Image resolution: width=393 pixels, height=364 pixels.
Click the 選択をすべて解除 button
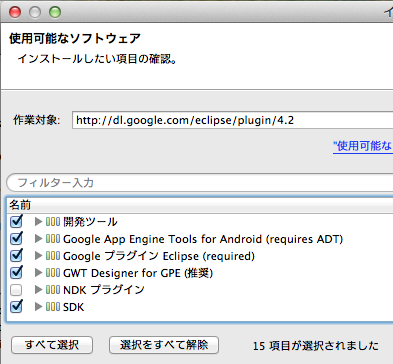(x=164, y=345)
